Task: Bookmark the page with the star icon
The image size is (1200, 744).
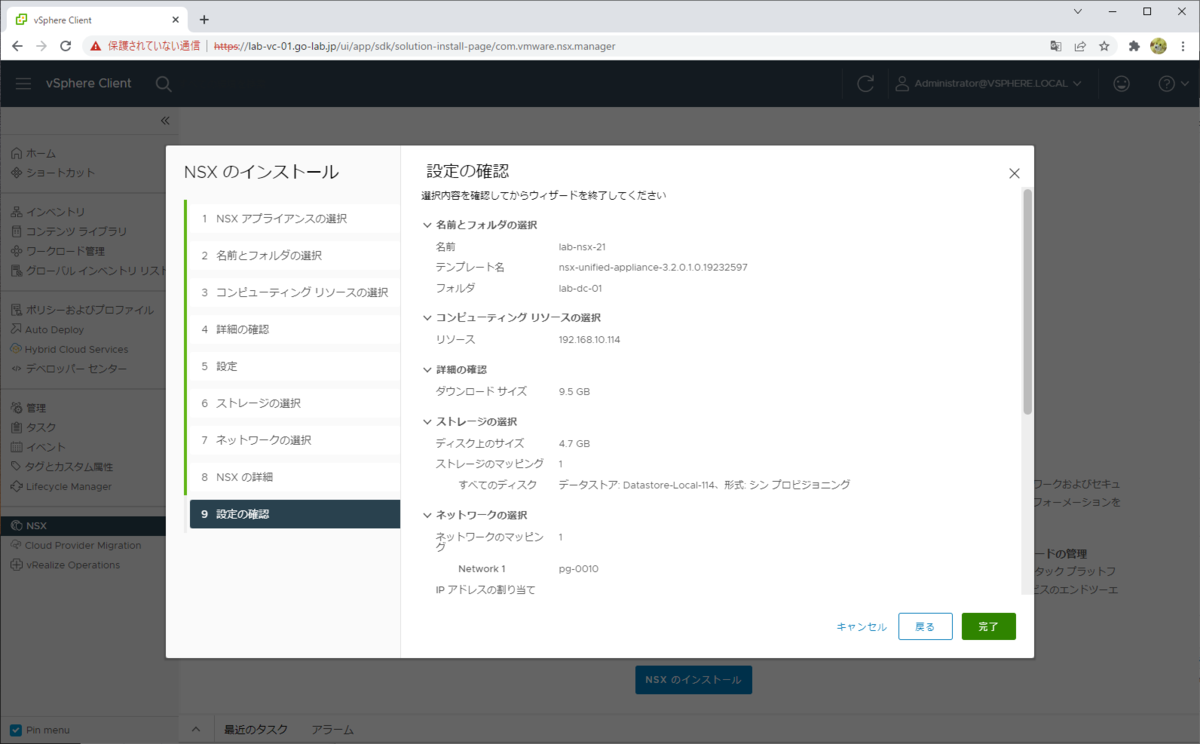Action: point(1104,46)
